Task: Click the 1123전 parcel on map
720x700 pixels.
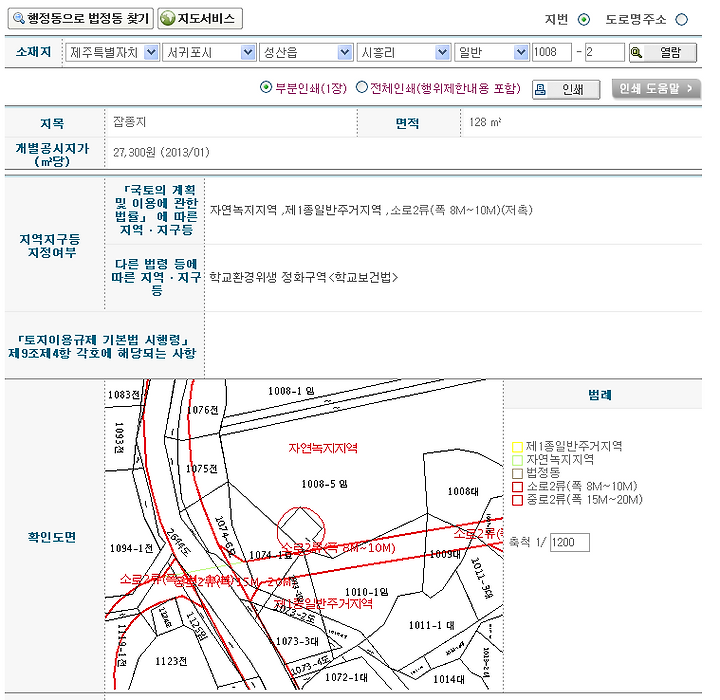Action: (x=171, y=661)
